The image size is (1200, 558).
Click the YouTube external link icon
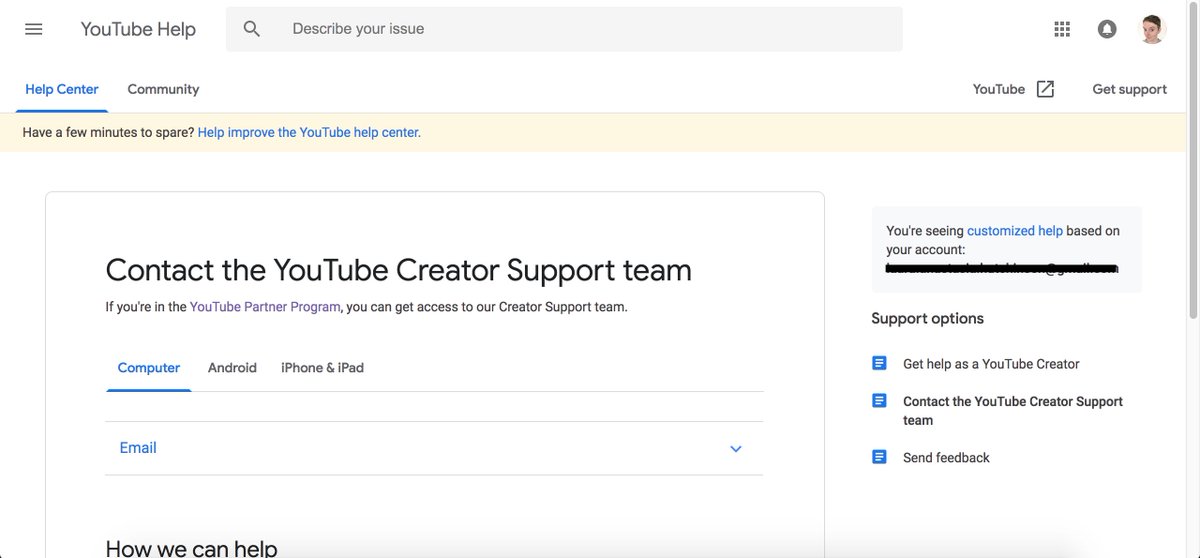point(1045,89)
